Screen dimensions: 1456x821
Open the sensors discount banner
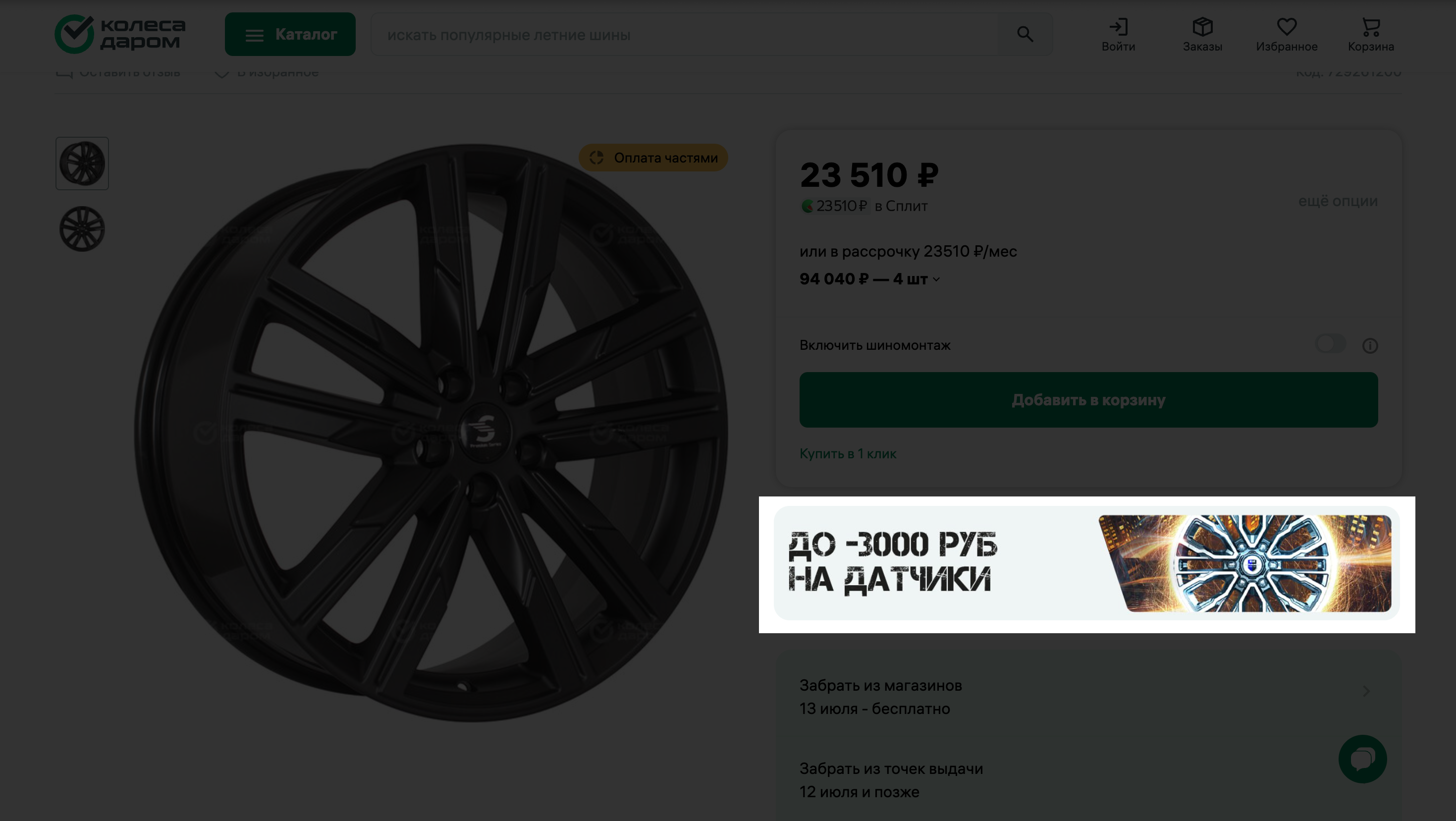[1086, 563]
